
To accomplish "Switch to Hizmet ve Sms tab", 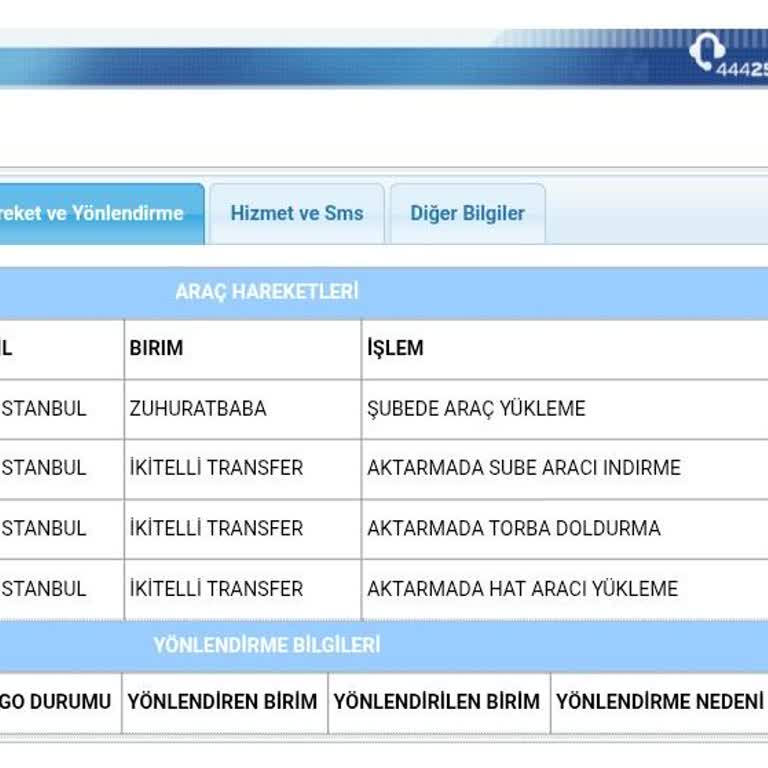I will [x=297, y=214].
